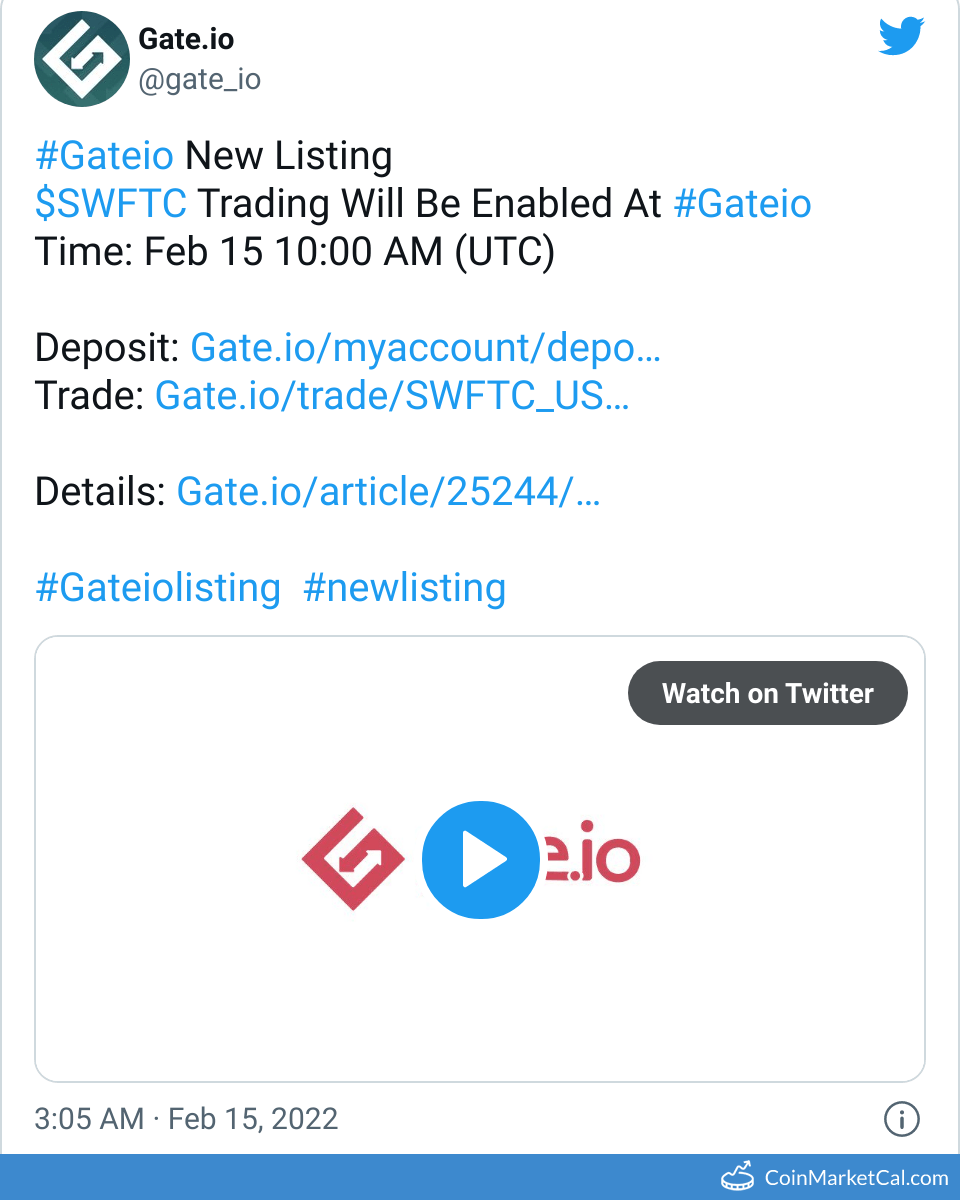Open the tweet info icon
Screen dimensions: 960x1200
coord(901,1118)
